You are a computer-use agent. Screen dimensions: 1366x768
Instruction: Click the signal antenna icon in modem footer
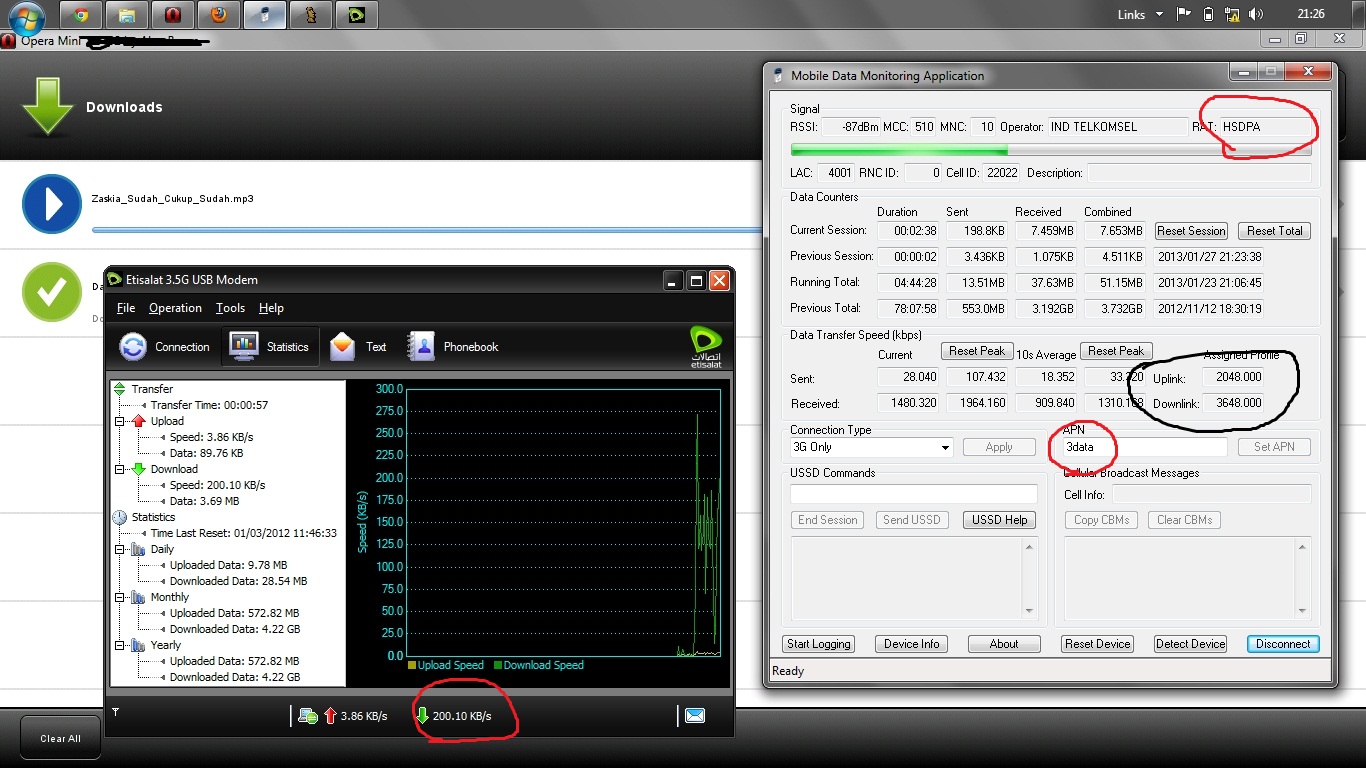coord(115,712)
